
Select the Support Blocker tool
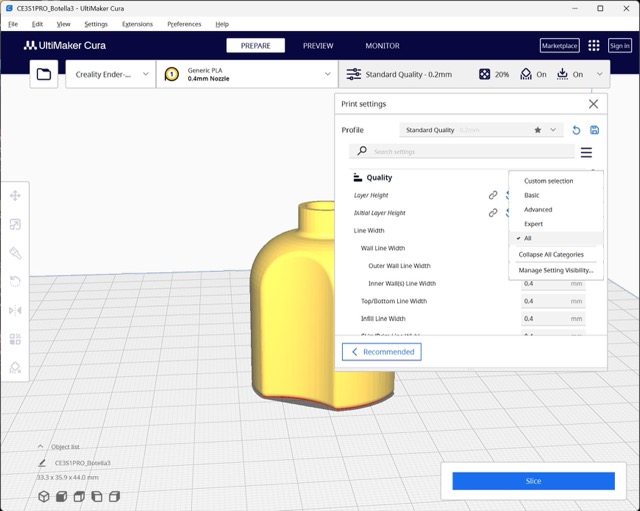click(x=15, y=367)
